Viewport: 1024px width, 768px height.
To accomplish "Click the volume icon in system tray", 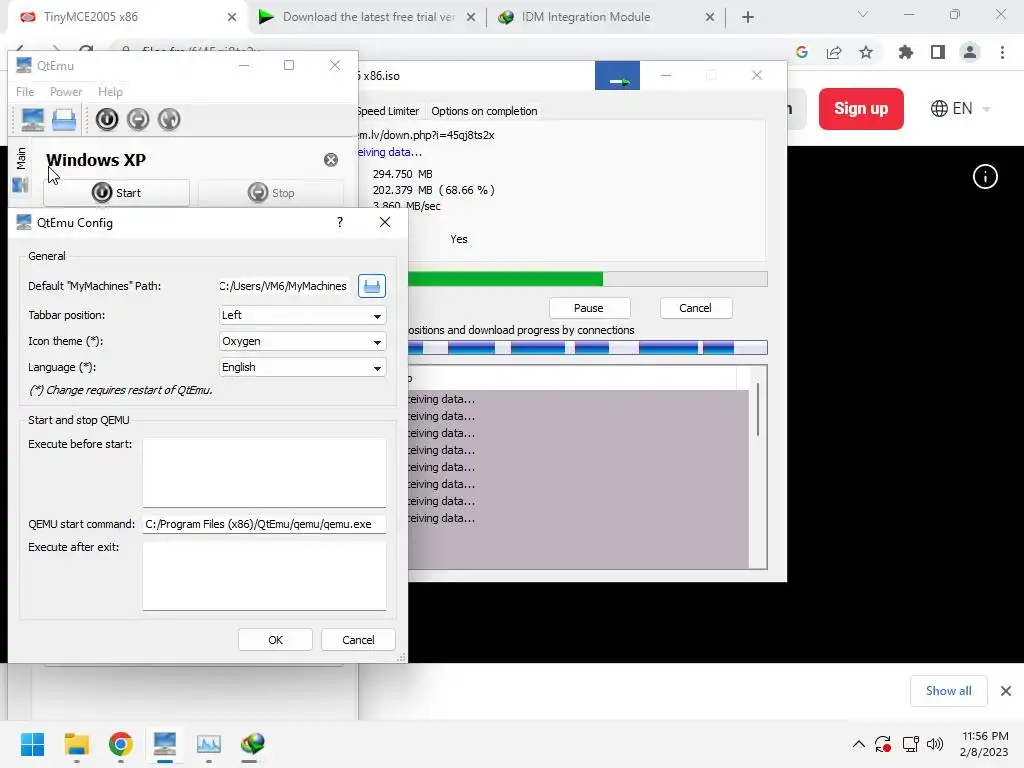I will (935, 744).
